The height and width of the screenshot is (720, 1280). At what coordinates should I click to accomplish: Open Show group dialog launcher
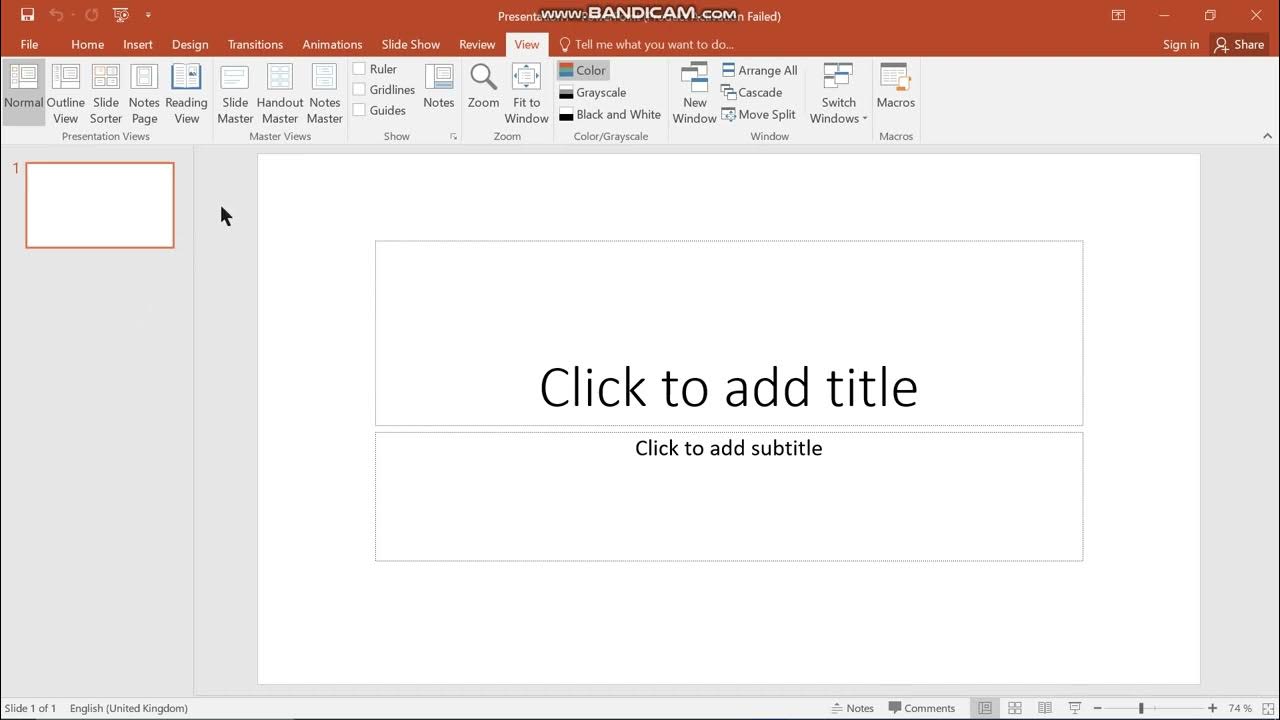coord(453,136)
